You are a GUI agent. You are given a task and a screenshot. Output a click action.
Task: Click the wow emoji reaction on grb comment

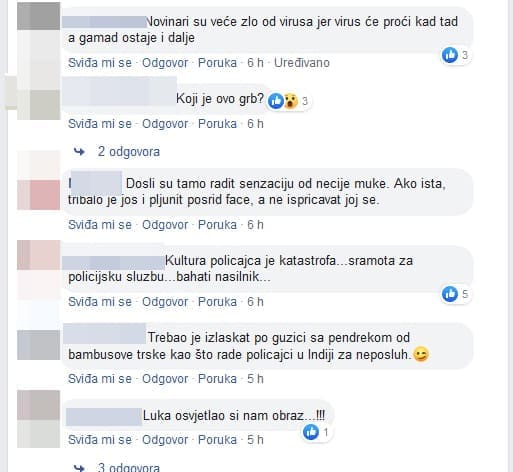(x=291, y=101)
